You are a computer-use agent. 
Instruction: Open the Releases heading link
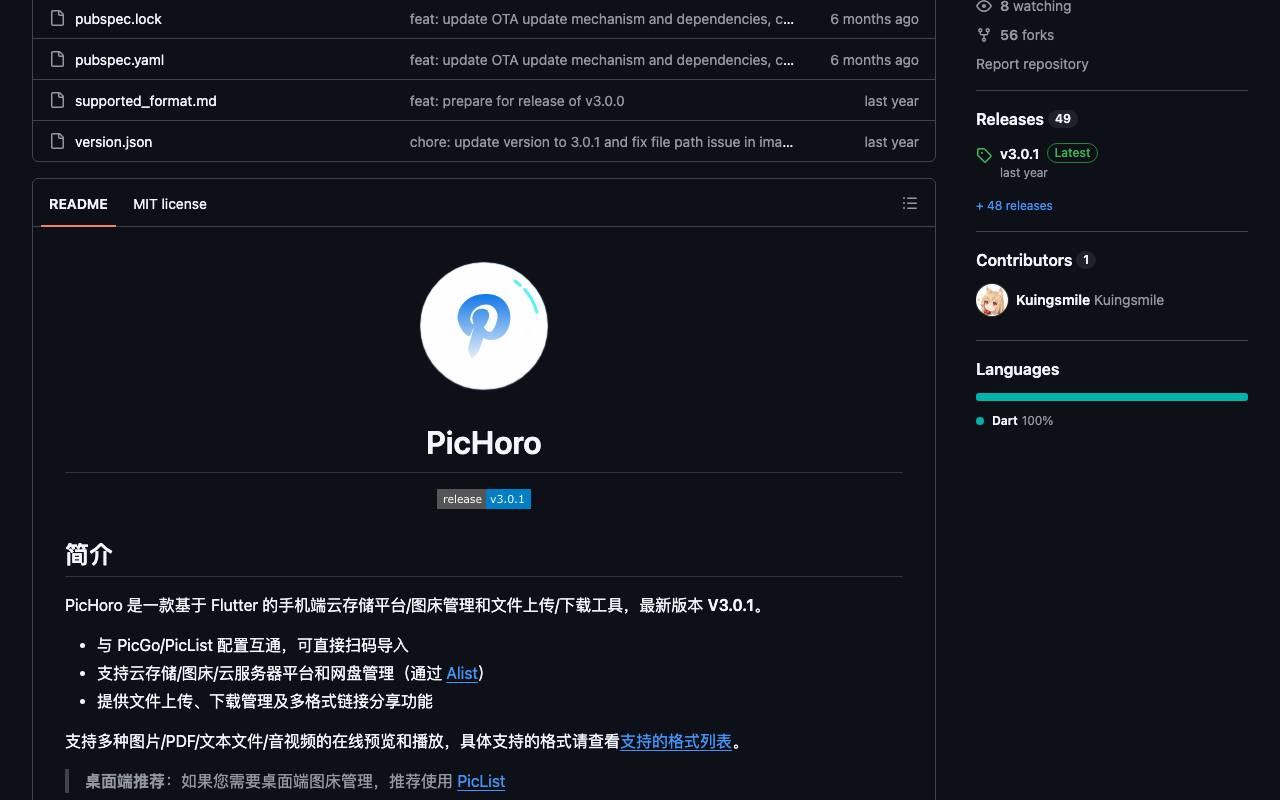(1010, 119)
